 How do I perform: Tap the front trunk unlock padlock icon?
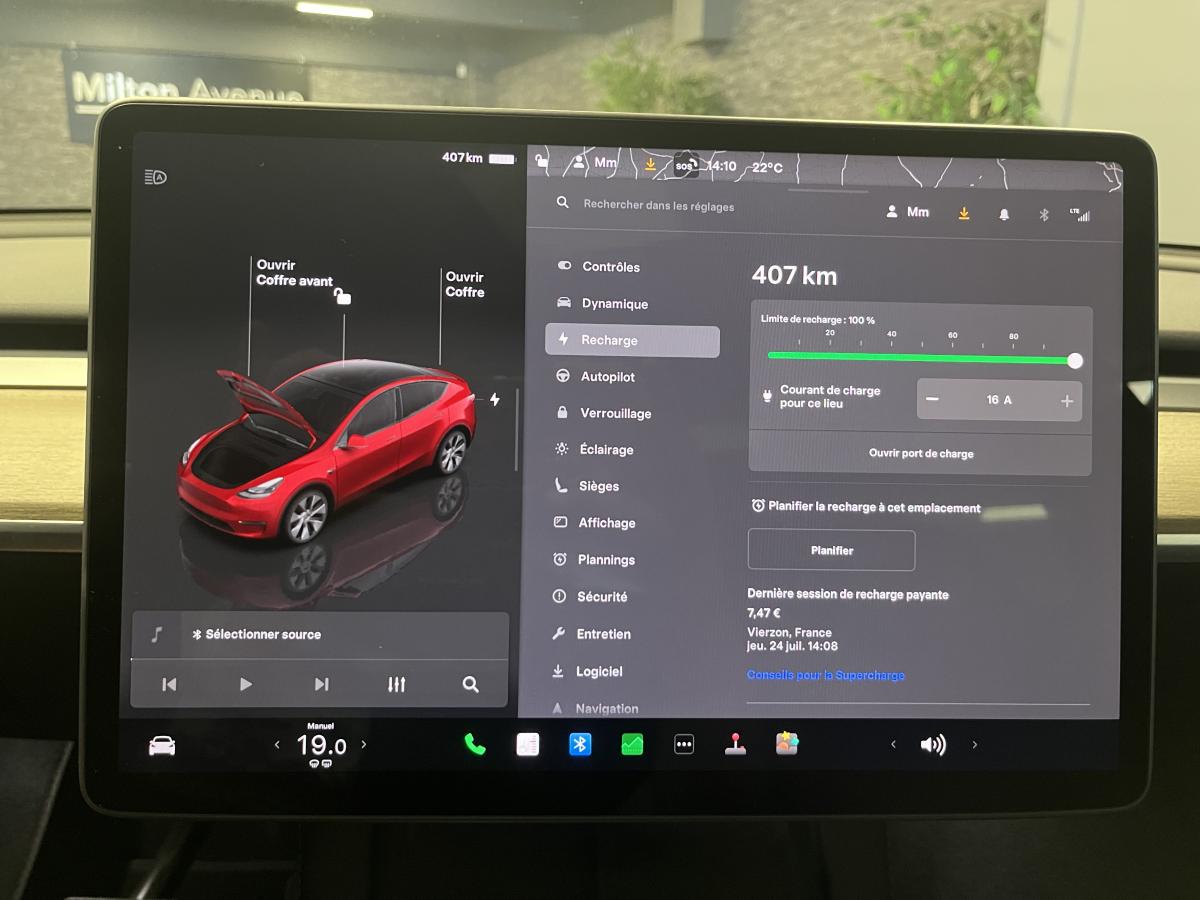tap(343, 296)
